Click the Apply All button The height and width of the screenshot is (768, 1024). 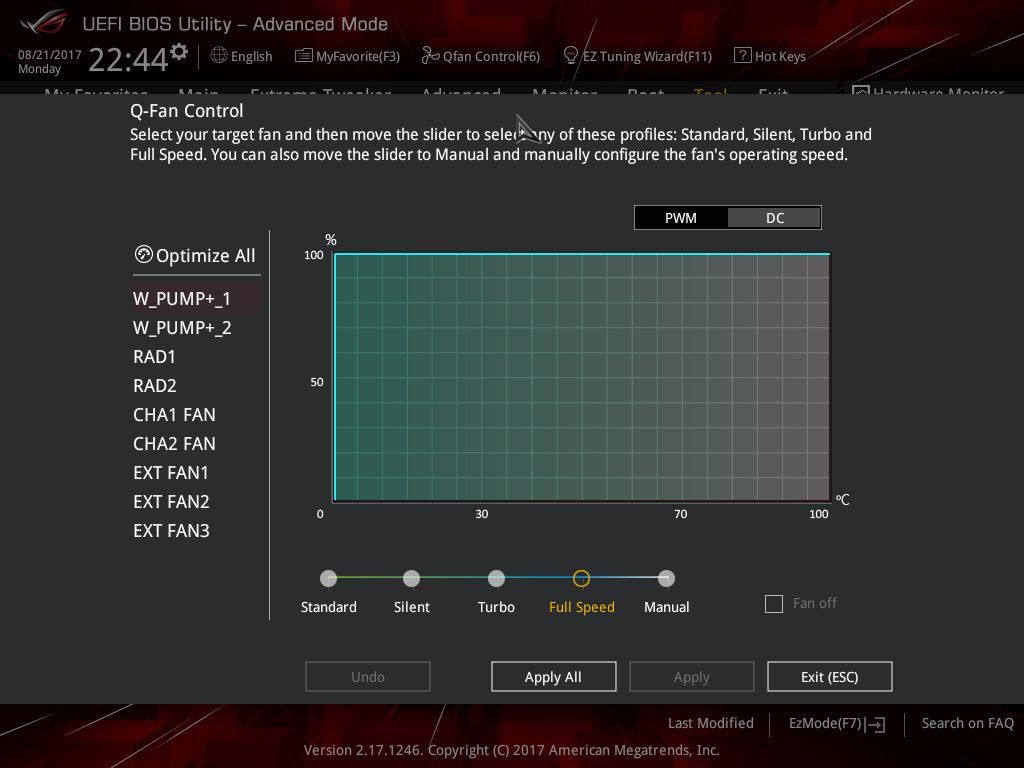coord(553,677)
